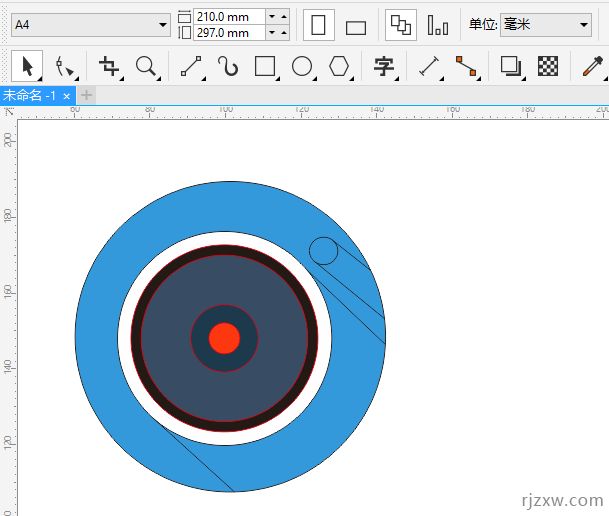Select the Ellipse tool

[302, 67]
